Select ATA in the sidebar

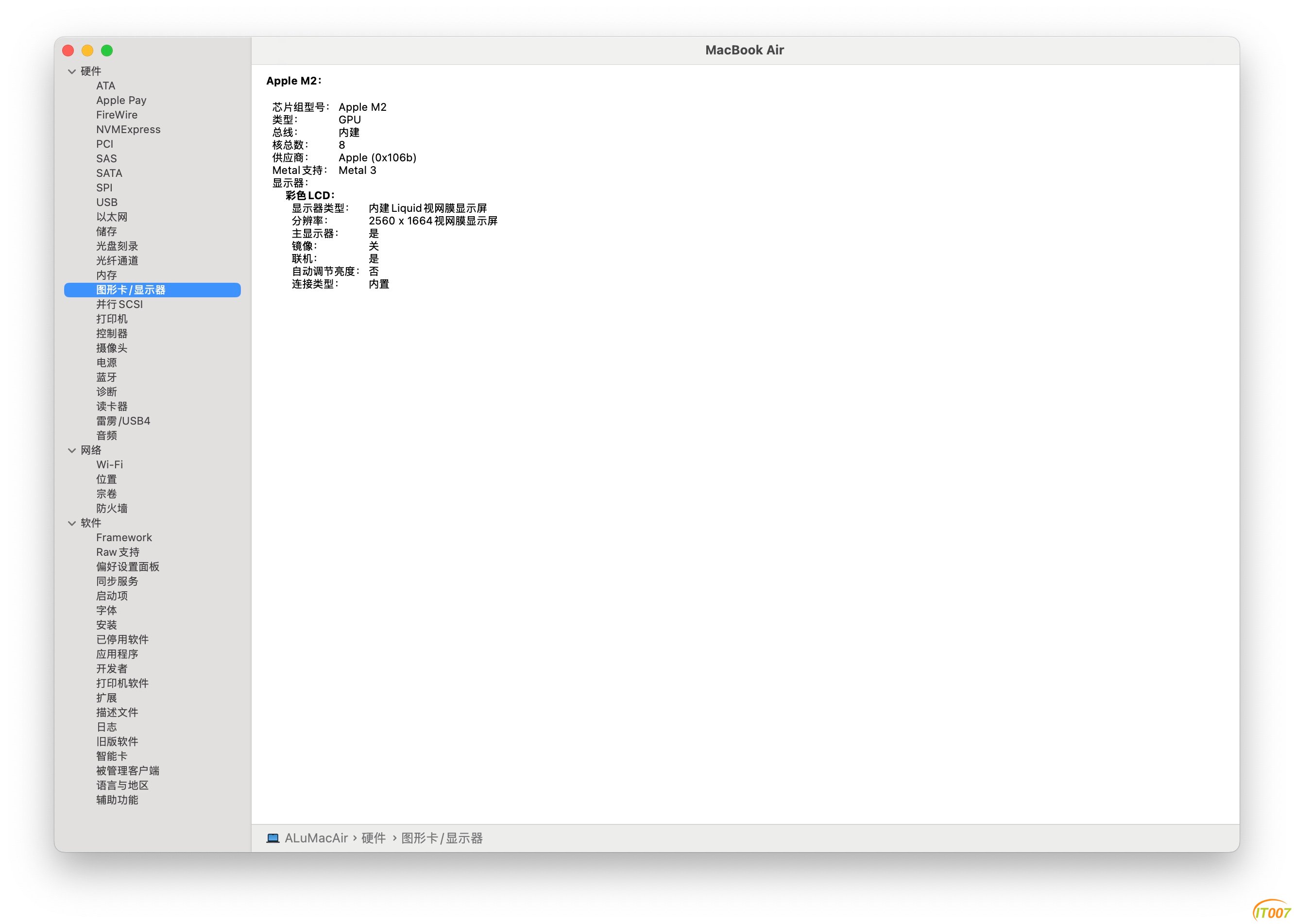(x=106, y=86)
